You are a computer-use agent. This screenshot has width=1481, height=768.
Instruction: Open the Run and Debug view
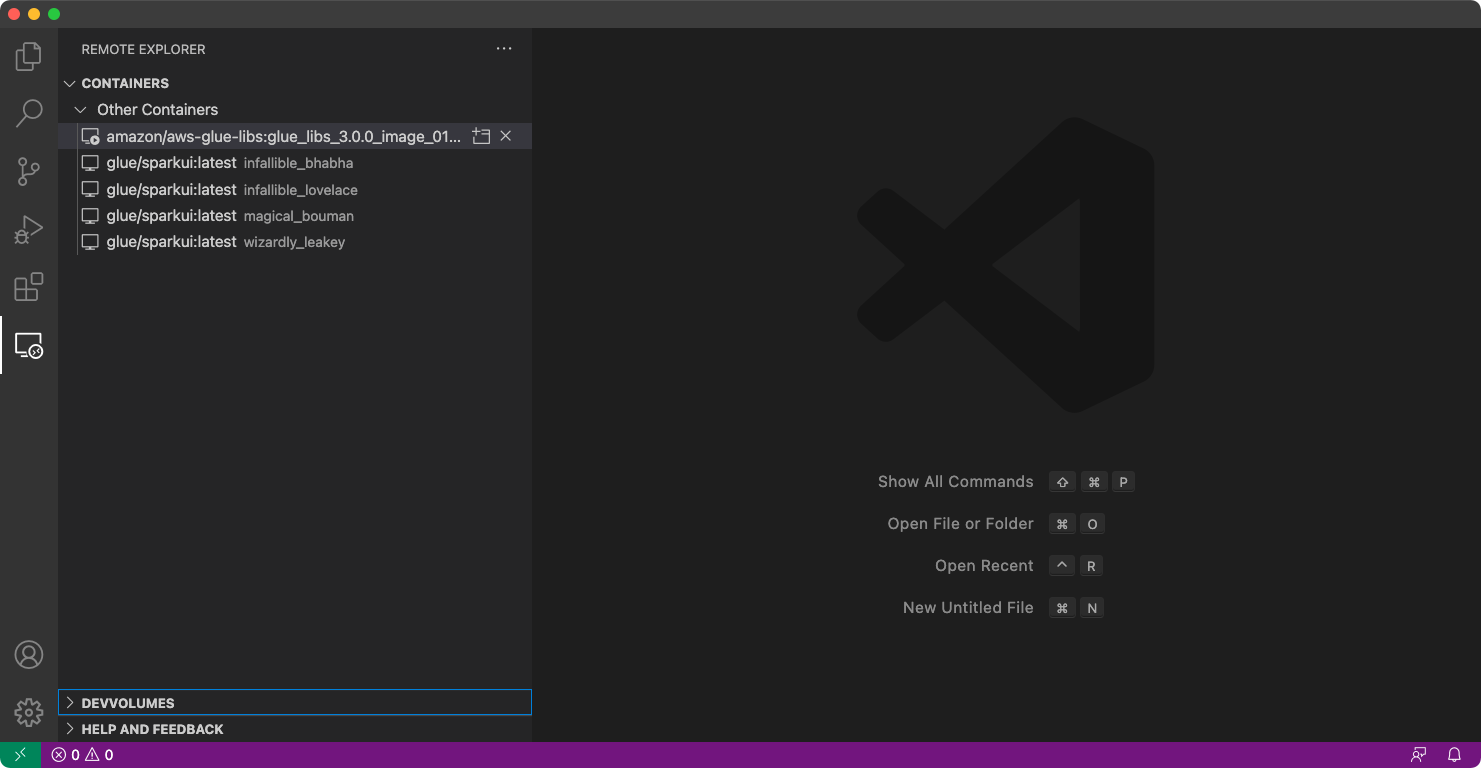[x=29, y=229]
